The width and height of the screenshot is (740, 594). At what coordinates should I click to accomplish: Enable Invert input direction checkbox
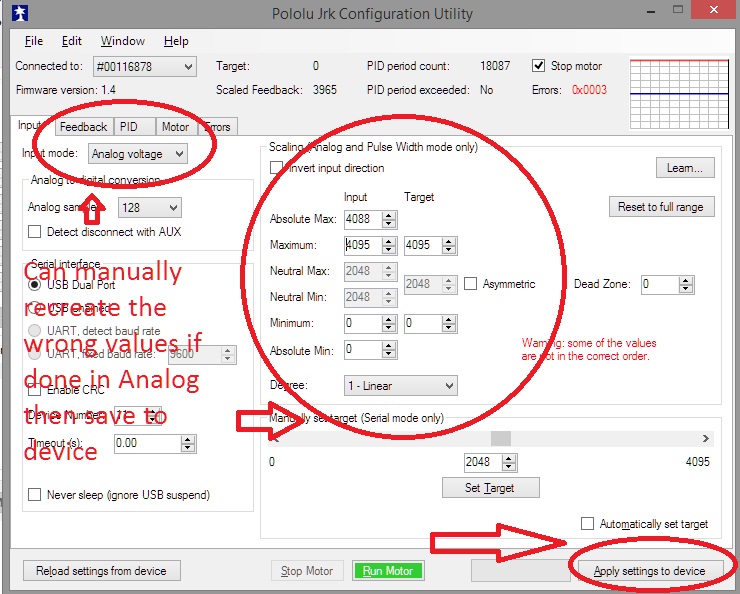pos(276,167)
